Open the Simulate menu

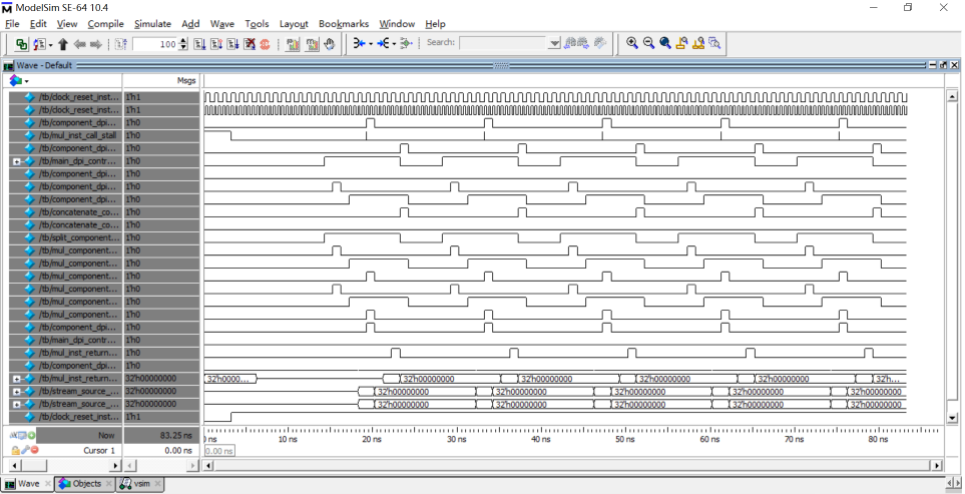(153, 24)
